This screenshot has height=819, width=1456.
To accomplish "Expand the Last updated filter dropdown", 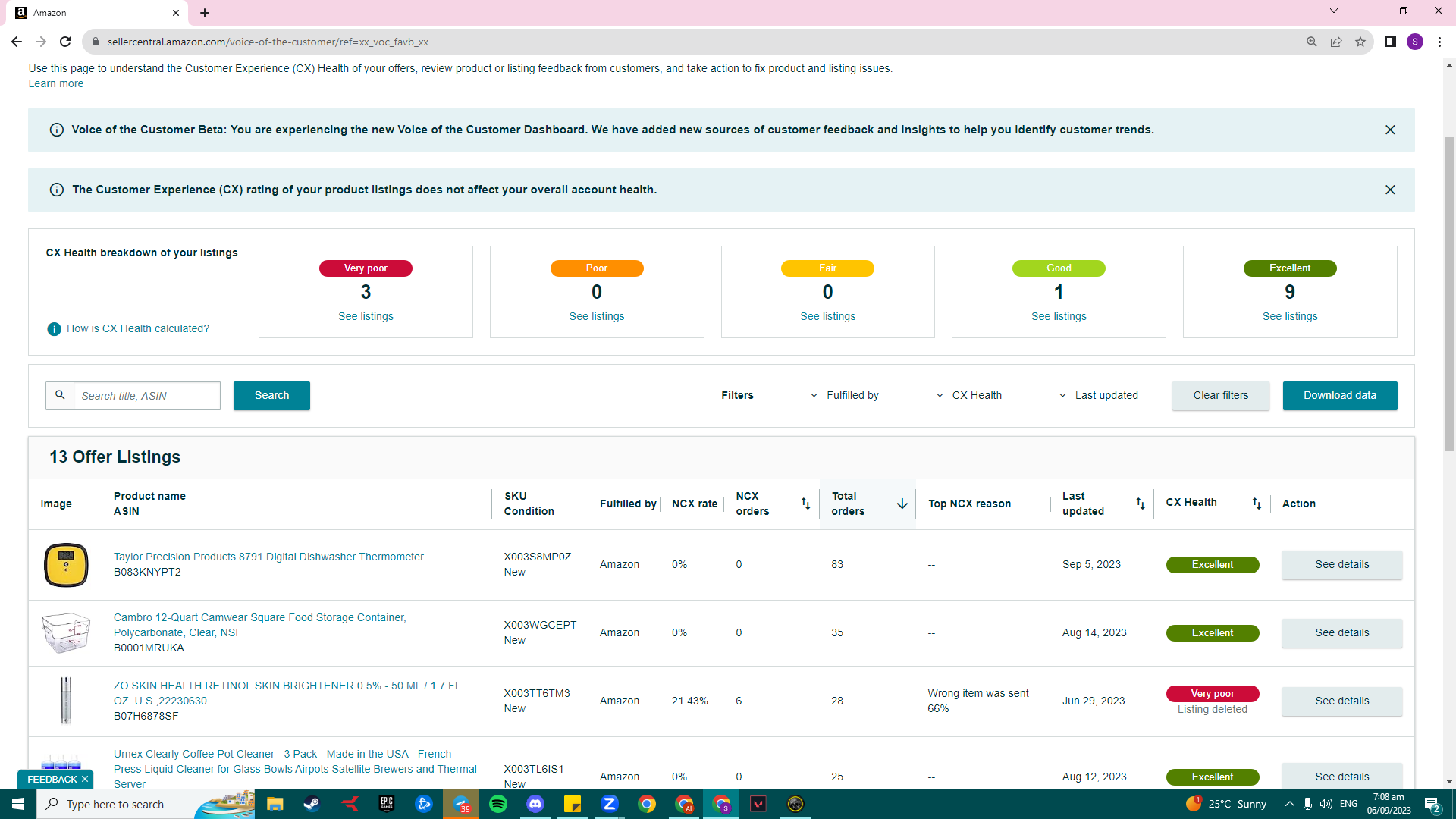I will (1098, 395).
